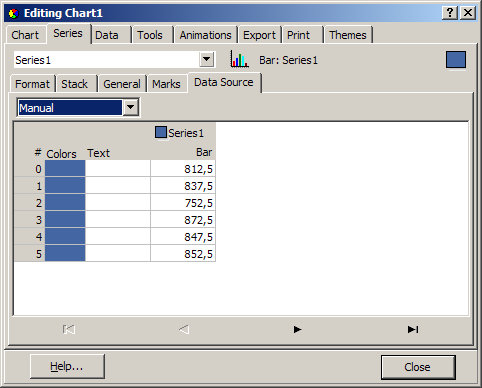Click the TeeChart icon in title bar
The image size is (482, 388).
14,13
